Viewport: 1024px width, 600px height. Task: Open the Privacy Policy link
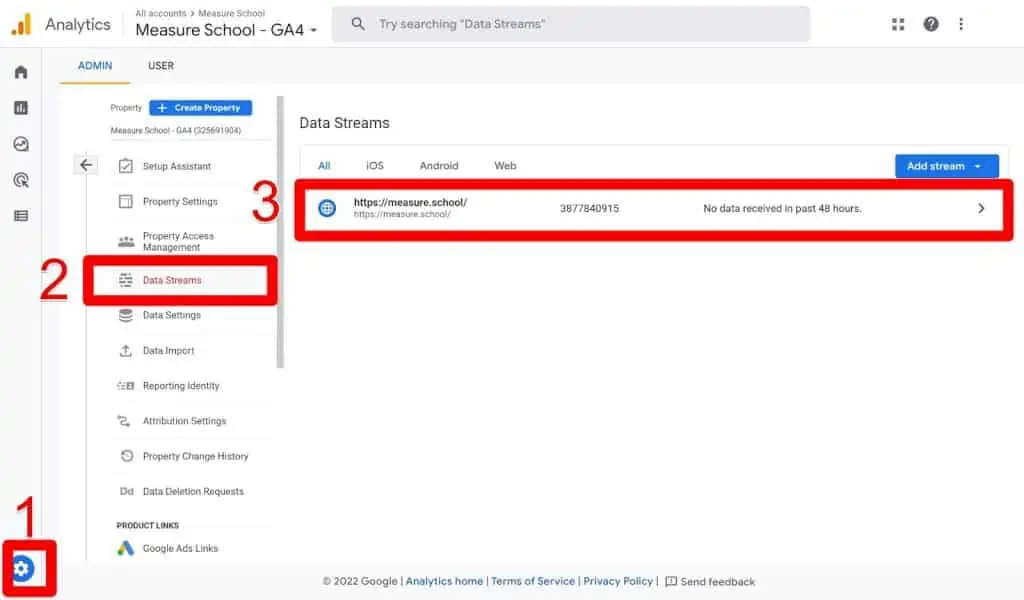click(618, 581)
